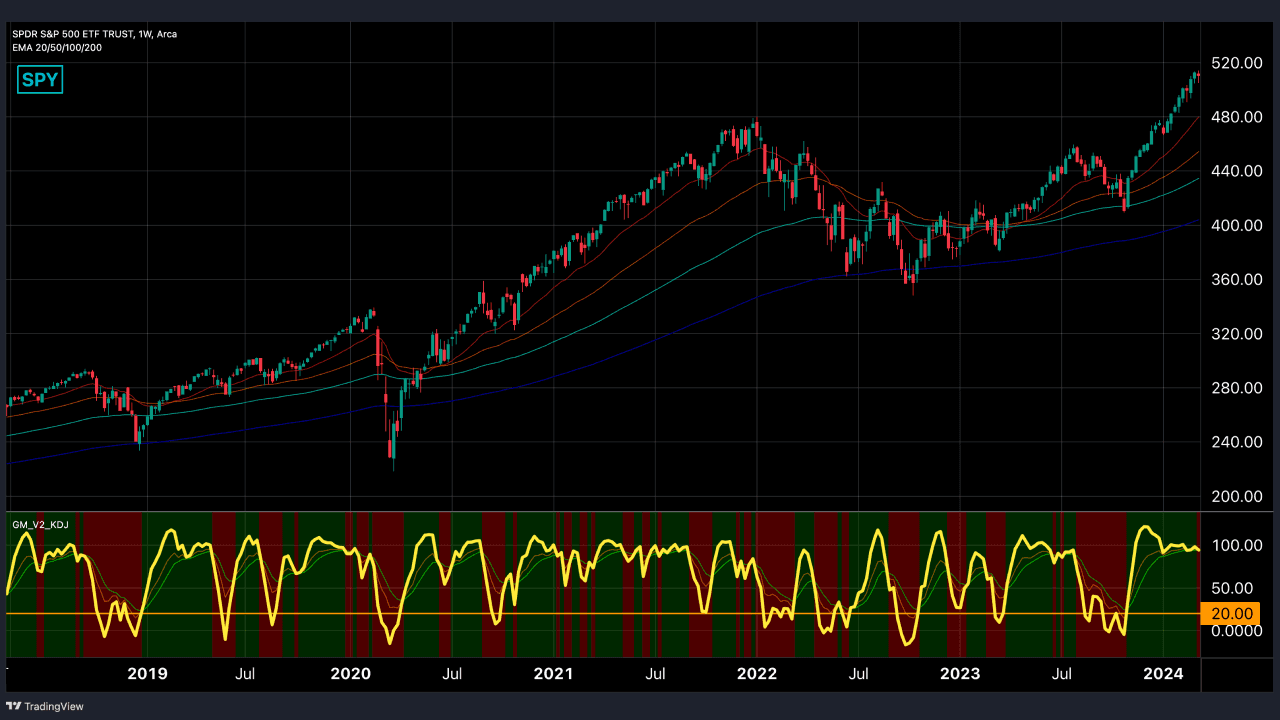Click the SPY ticker badge
The height and width of the screenshot is (720, 1280).
coord(40,80)
